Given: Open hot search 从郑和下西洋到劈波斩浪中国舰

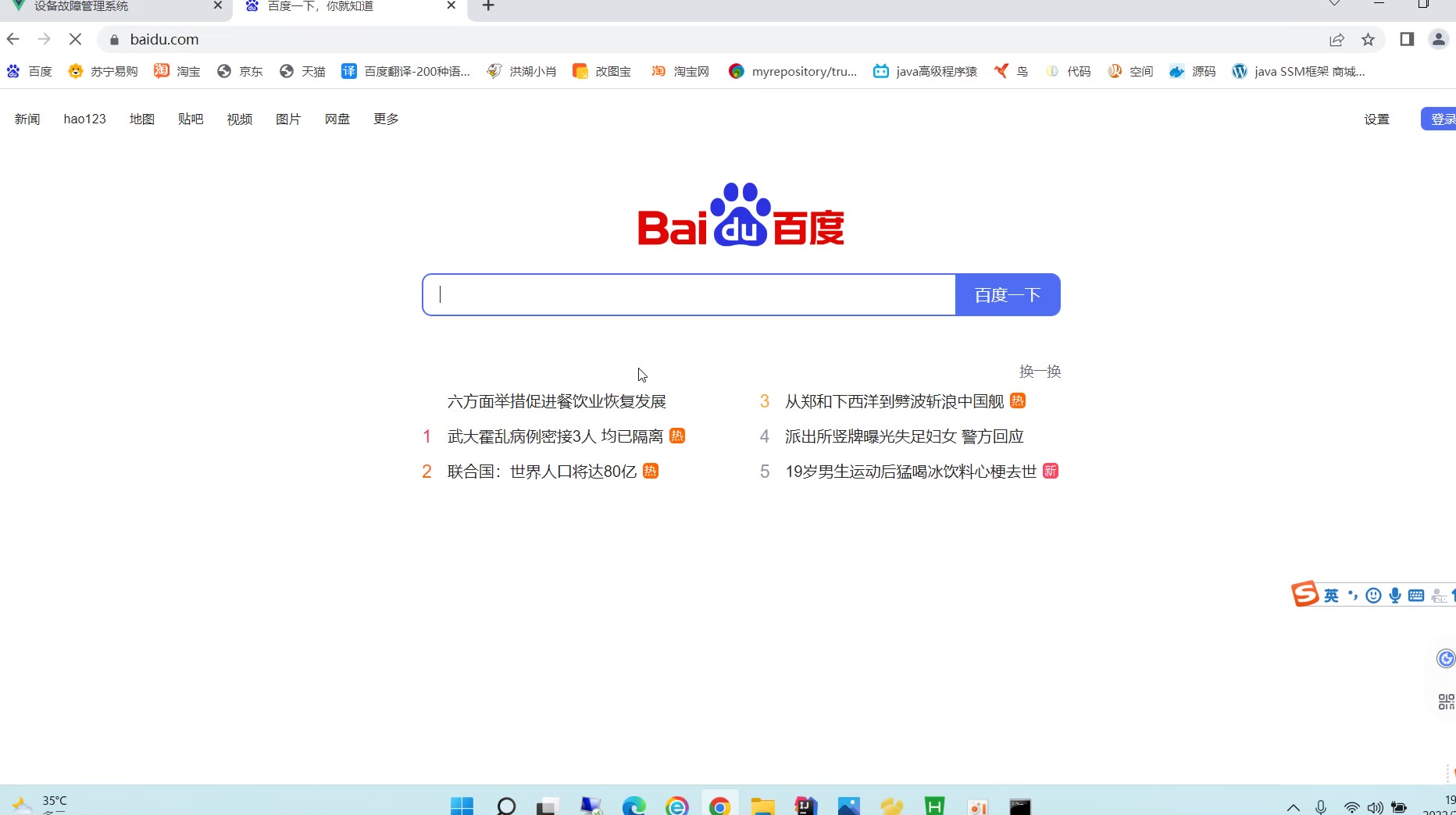Looking at the screenshot, I should [x=894, y=401].
